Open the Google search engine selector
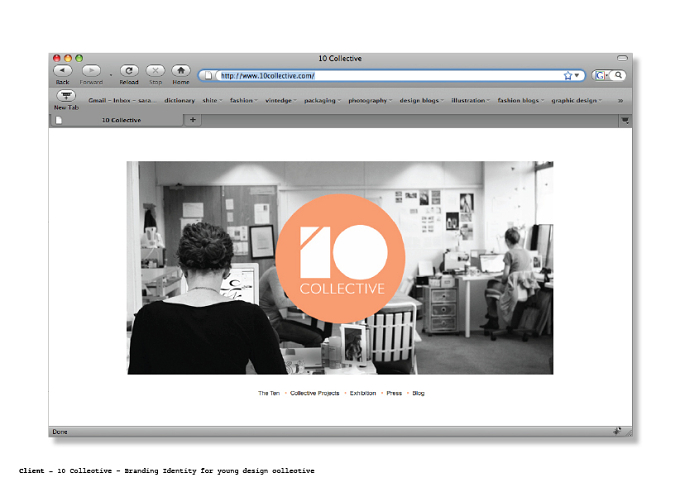This screenshot has height=492, width=680. click(x=602, y=75)
